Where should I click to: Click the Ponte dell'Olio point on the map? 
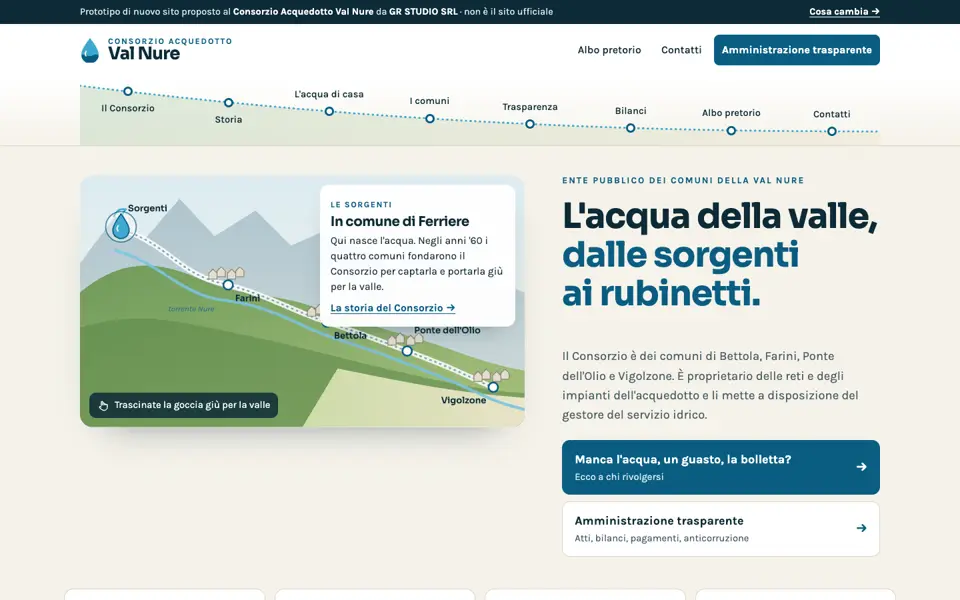click(407, 351)
